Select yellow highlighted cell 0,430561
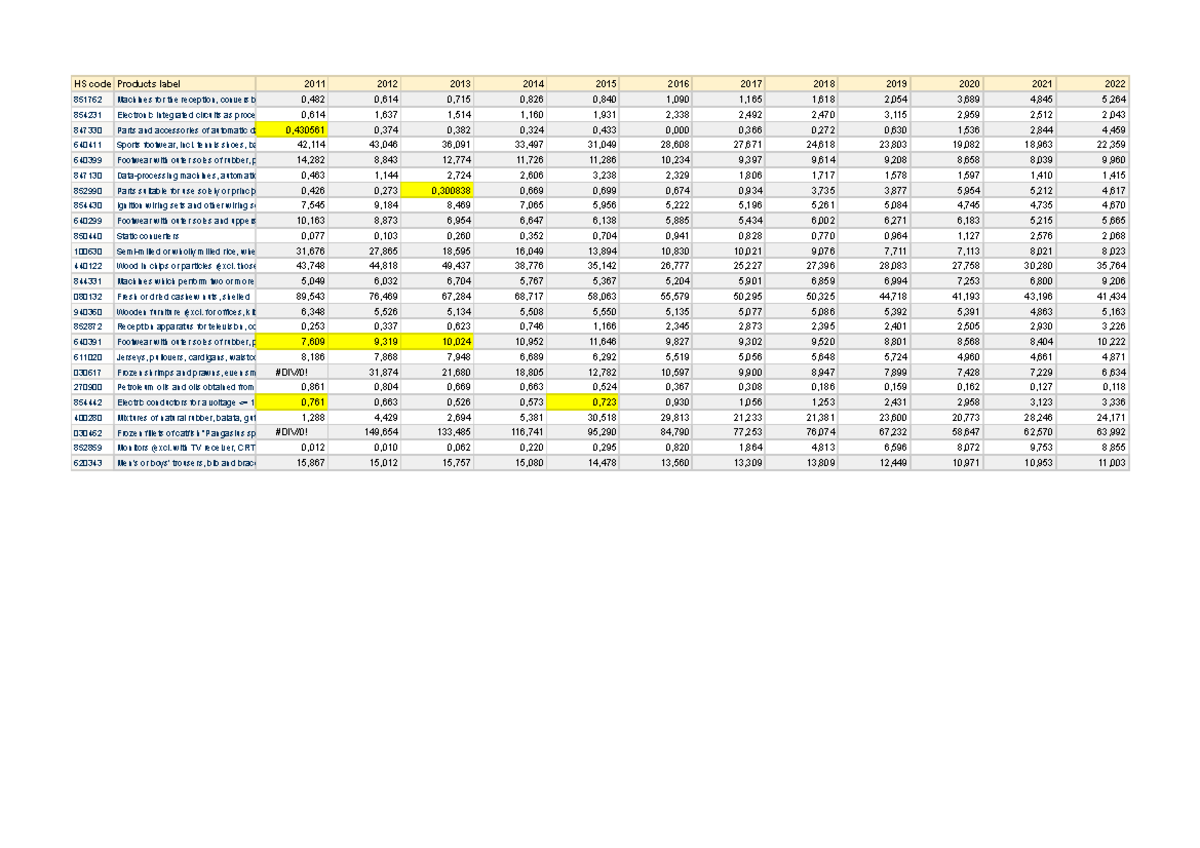This screenshot has width=1200, height=848. click(x=294, y=130)
